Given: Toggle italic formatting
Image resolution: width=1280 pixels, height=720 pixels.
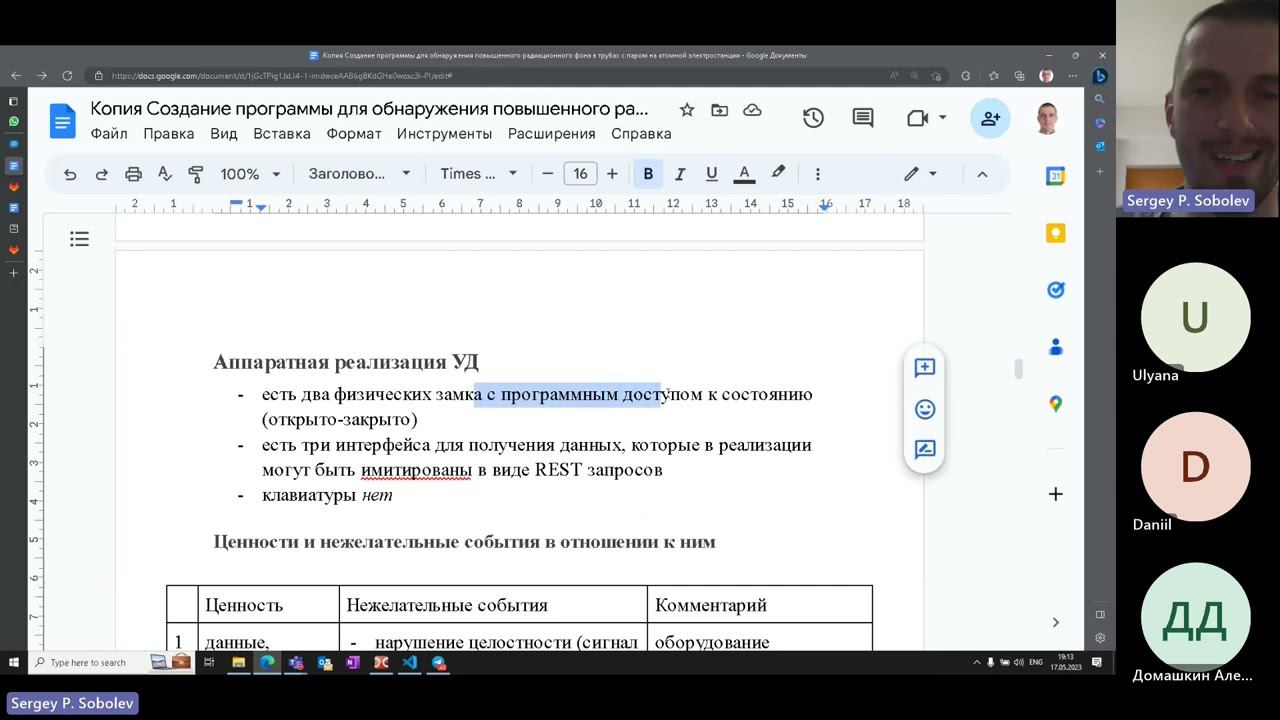Looking at the screenshot, I should click(x=680, y=174).
